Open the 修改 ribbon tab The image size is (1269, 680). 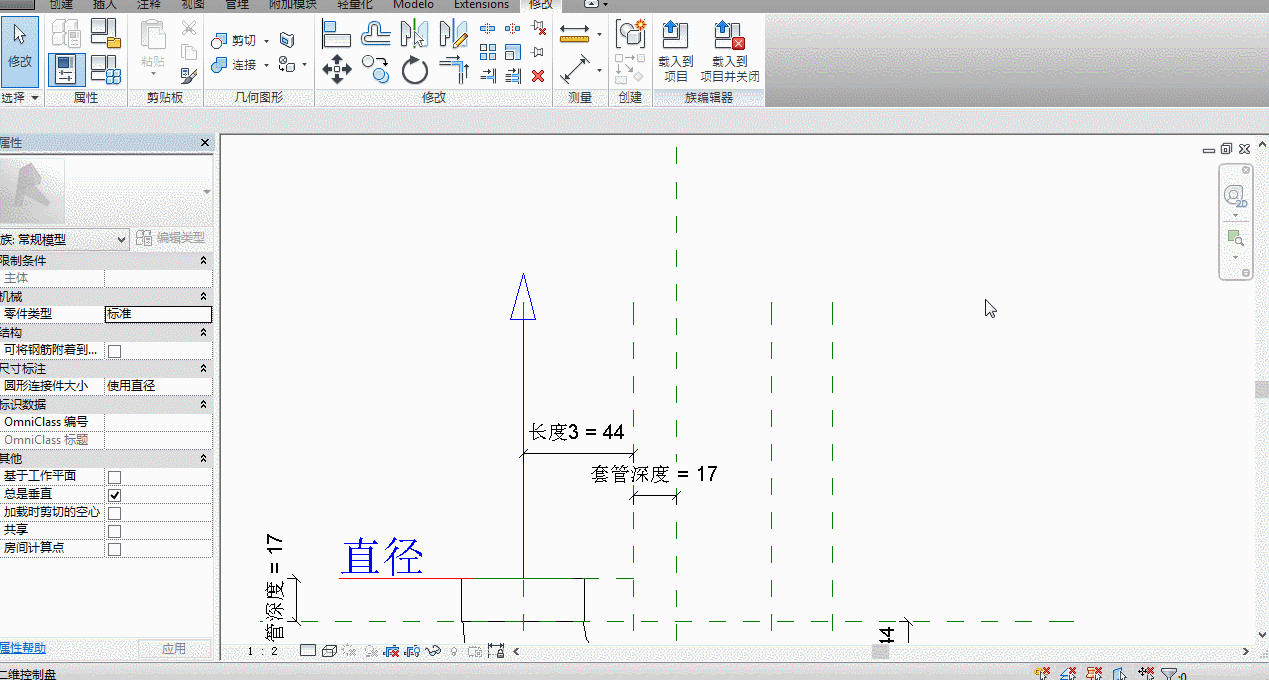click(540, 5)
